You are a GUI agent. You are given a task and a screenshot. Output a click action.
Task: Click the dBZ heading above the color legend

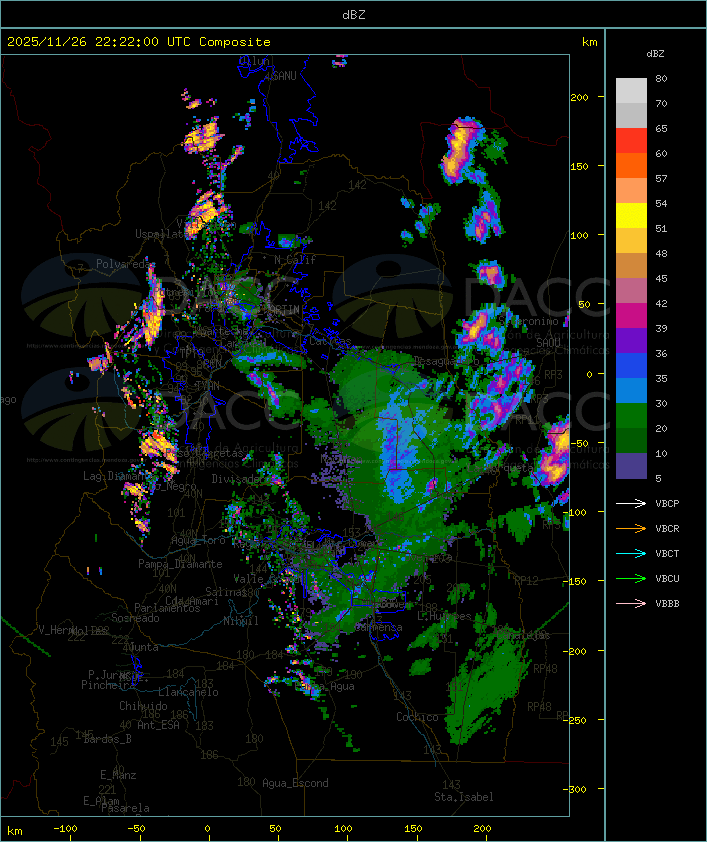[655, 54]
